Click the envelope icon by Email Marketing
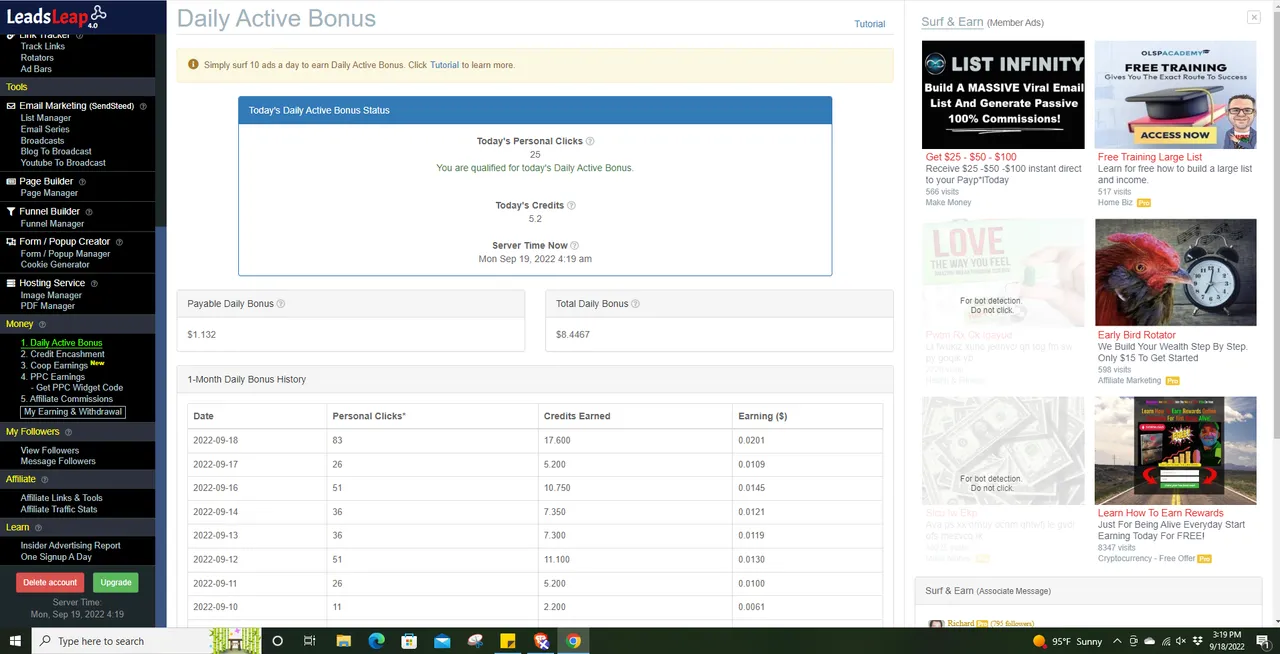The image size is (1280, 654). pos(11,106)
